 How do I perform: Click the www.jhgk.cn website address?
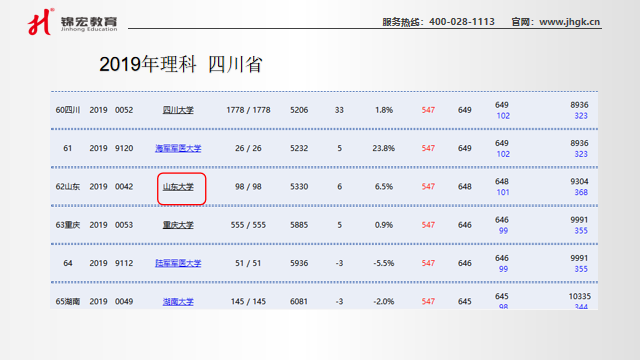[569, 22]
